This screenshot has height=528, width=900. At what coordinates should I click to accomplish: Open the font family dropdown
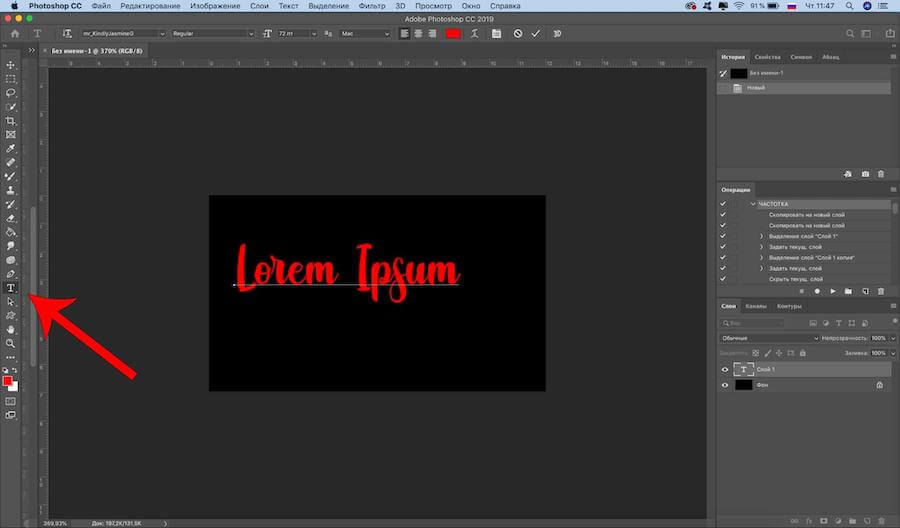pos(122,33)
